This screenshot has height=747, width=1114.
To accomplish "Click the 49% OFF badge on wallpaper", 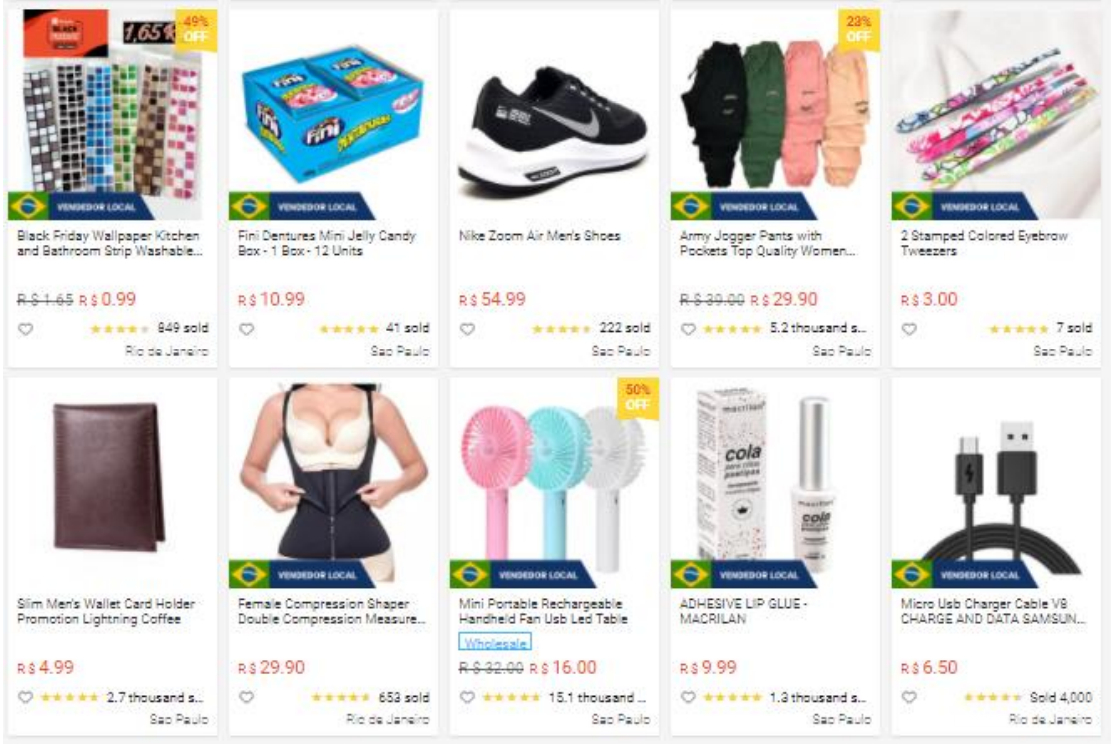I will 195,30.
